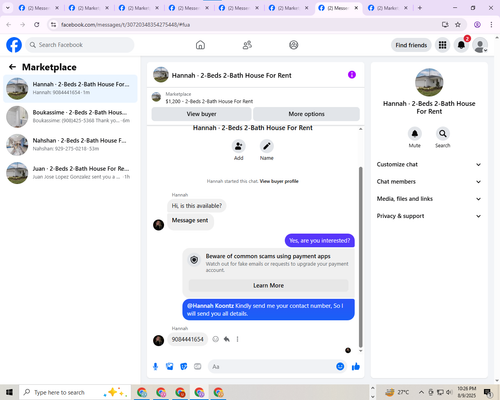Send a thumbs-up like
The width and height of the screenshot is (500, 400).
pos(356,367)
